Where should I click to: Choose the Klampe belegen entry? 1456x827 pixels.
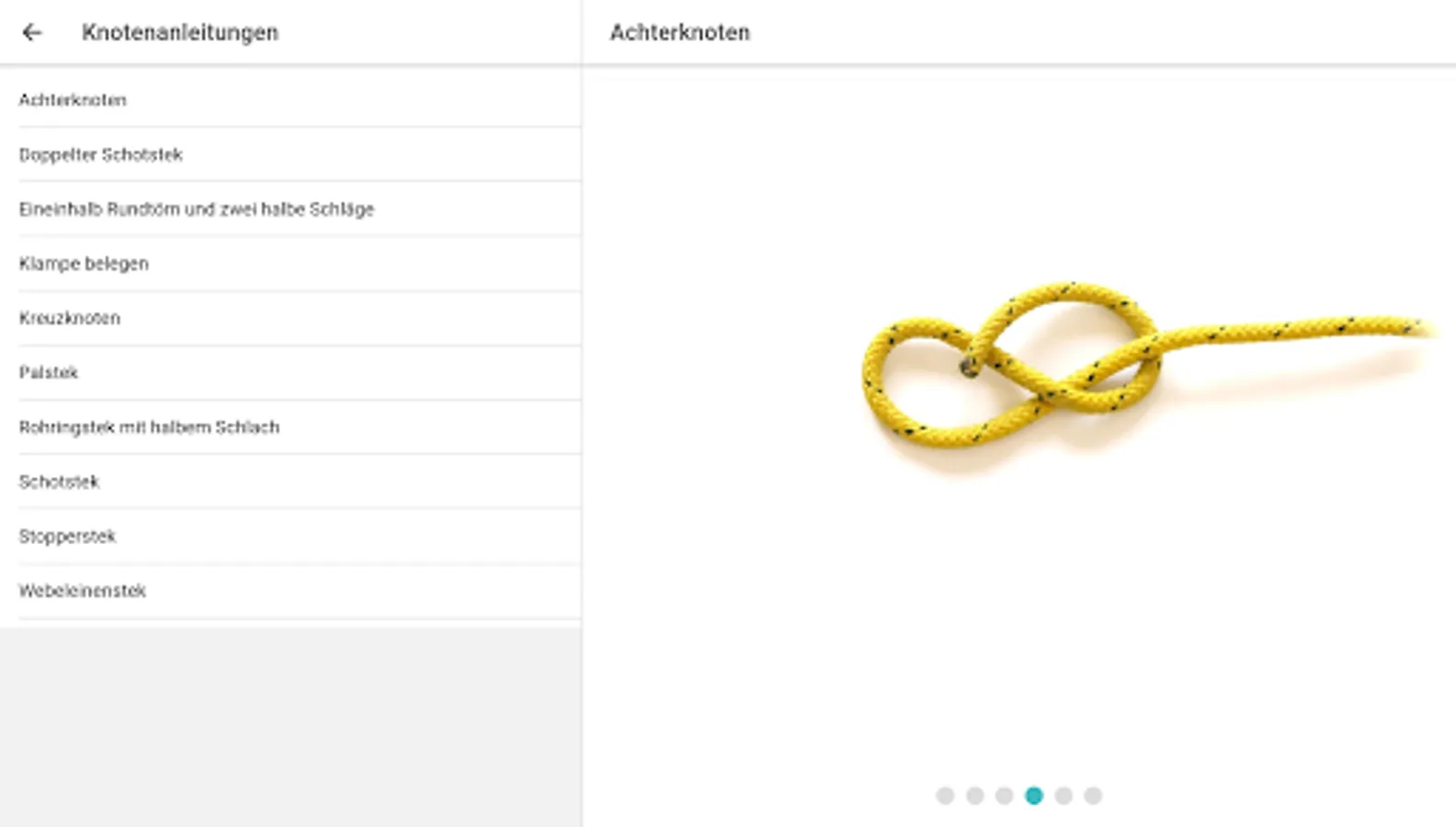(x=290, y=264)
